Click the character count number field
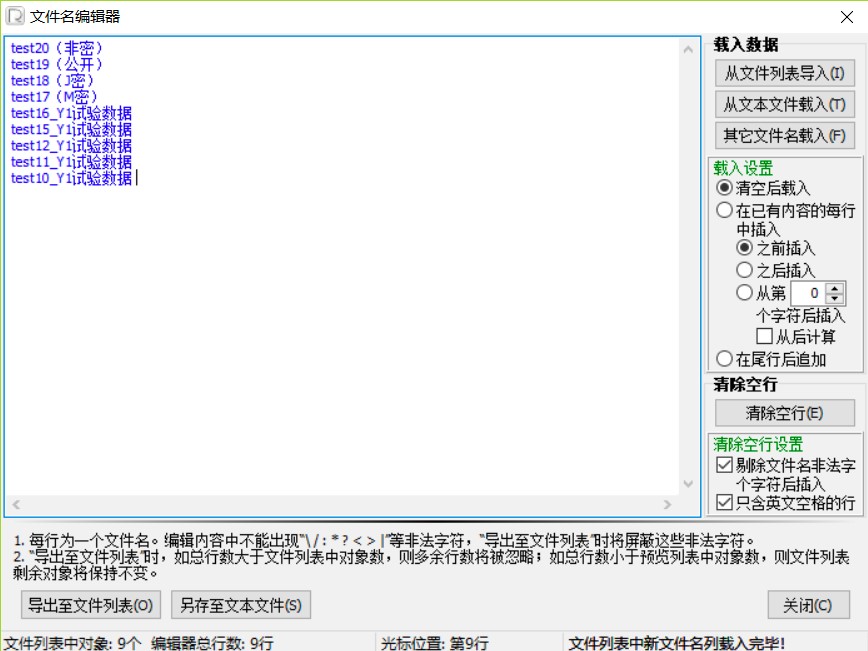Image resolution: width=868 pixels, height=651 pixels. point(807,293)
